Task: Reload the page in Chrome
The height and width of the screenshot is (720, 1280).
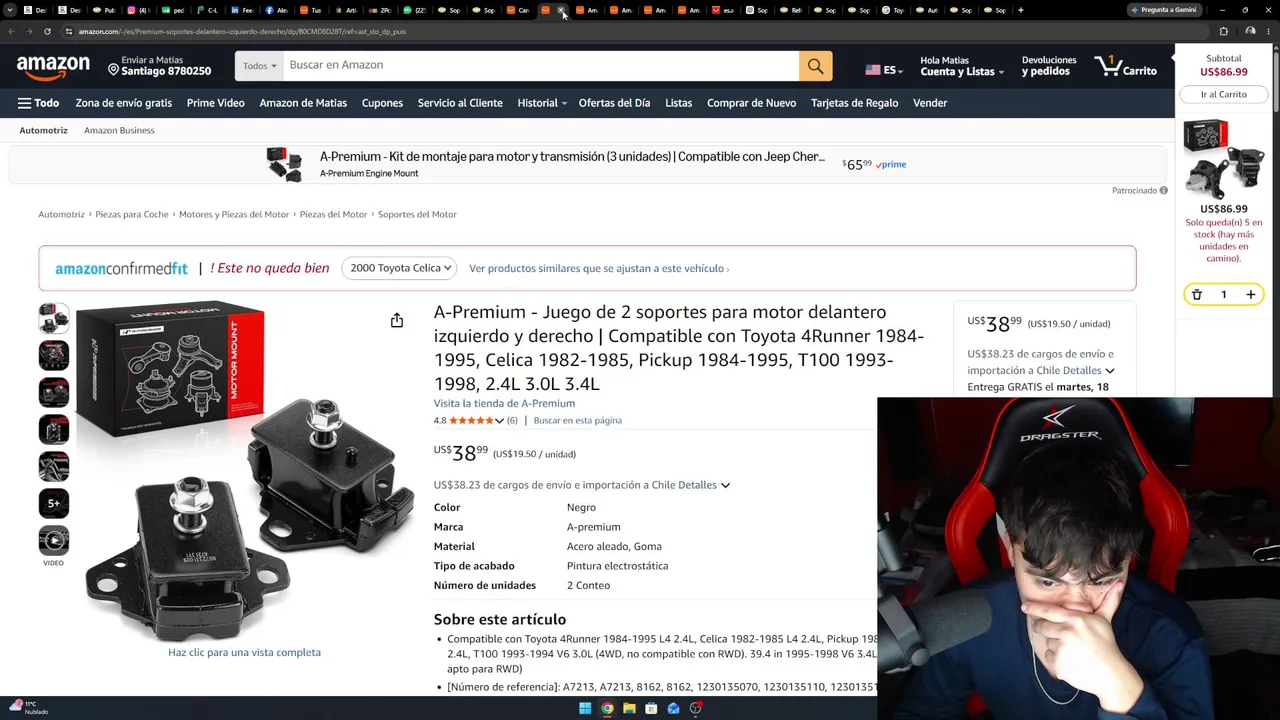Action: (x=47, y=31)
